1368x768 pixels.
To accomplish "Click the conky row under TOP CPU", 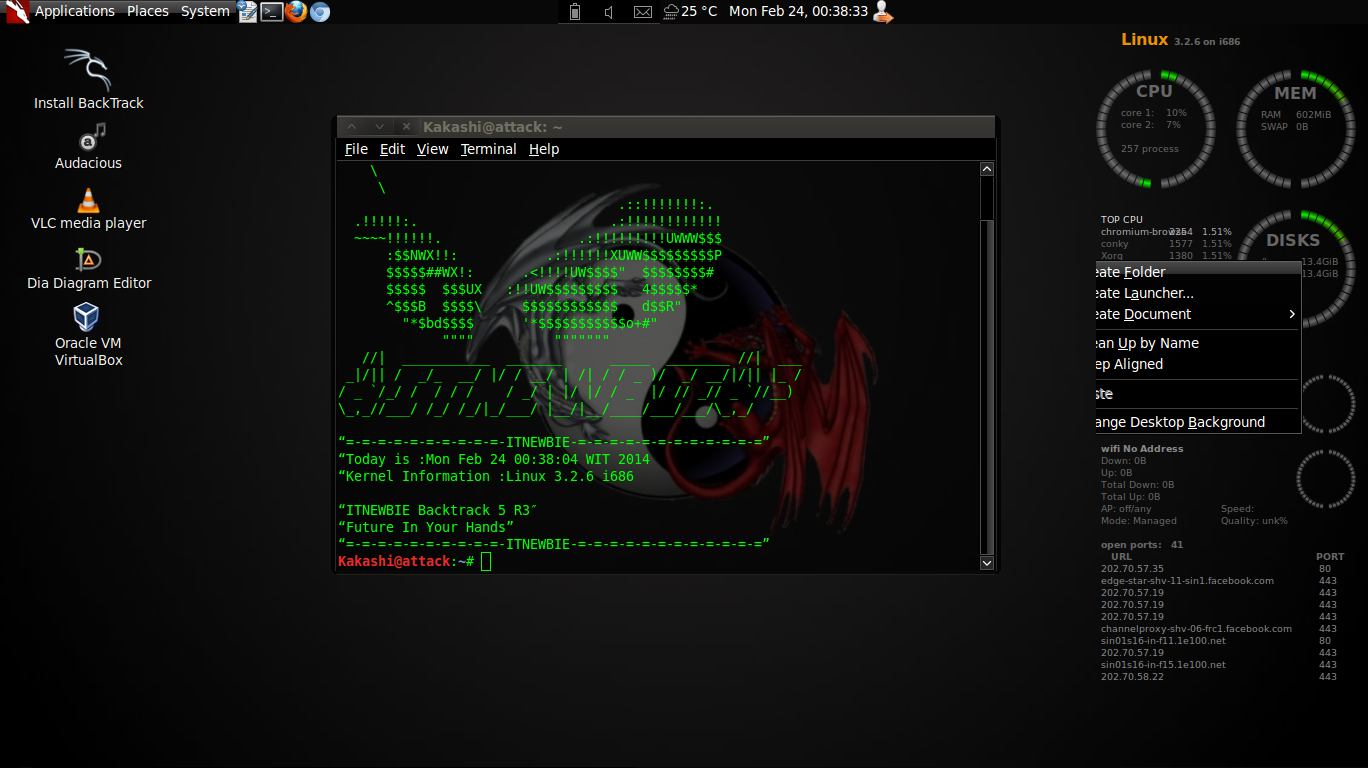I will pyautogui.click(x=1166, y=244).
